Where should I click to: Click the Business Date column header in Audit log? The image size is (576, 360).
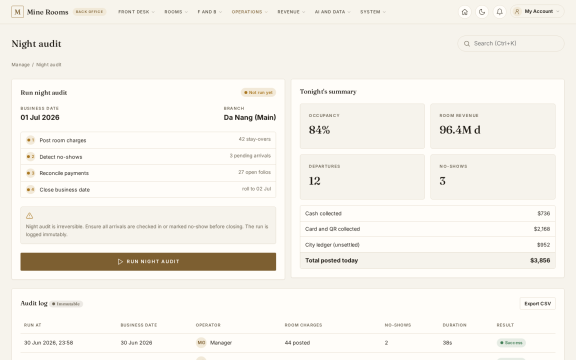(139, 325)
